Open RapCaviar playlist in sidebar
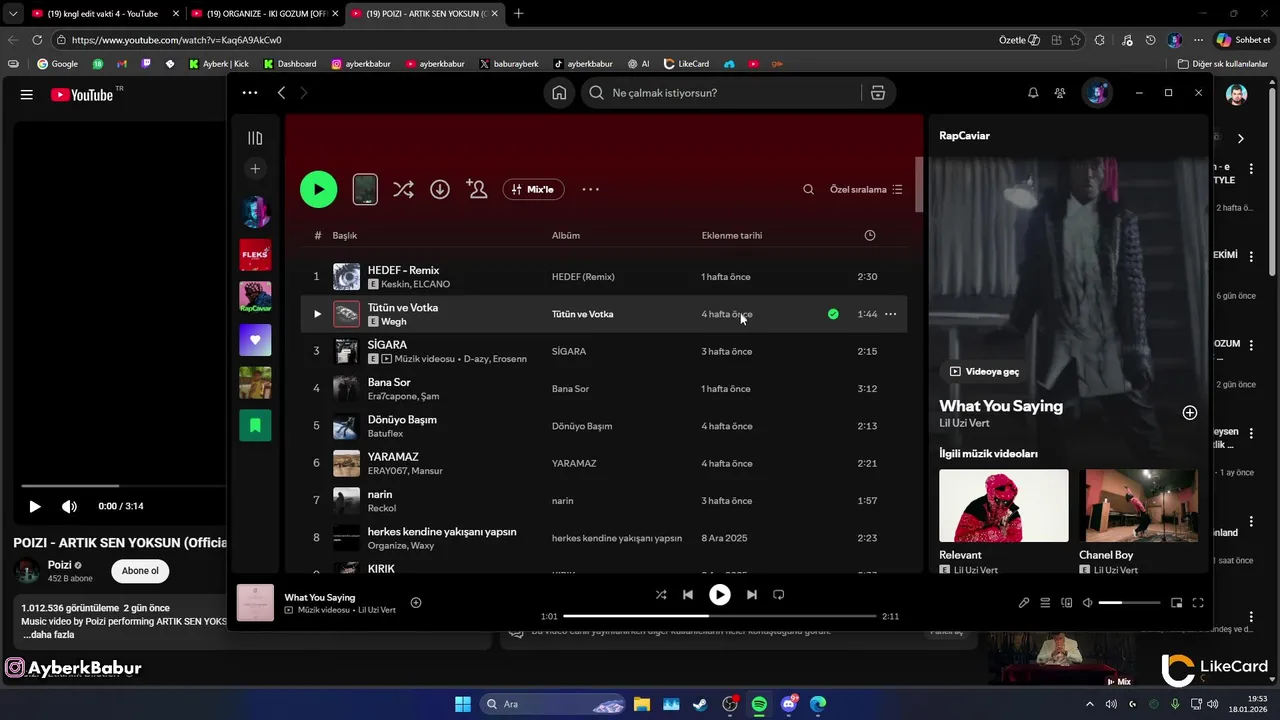 coord(255,297)
